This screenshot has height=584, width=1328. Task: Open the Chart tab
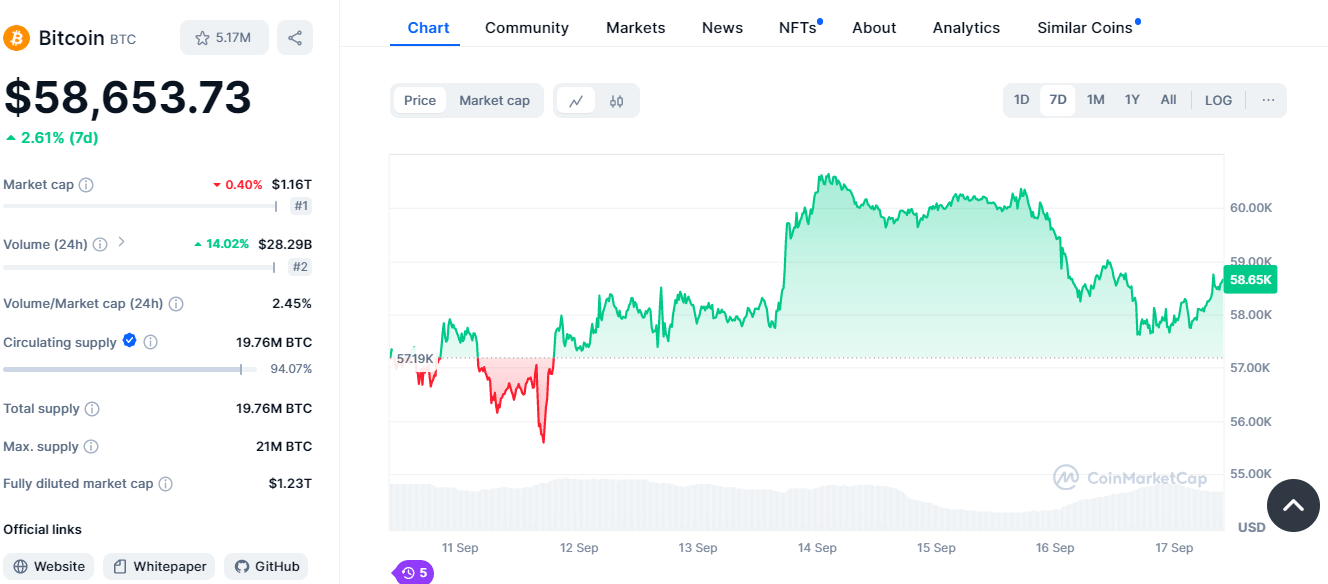pos(428,28)
